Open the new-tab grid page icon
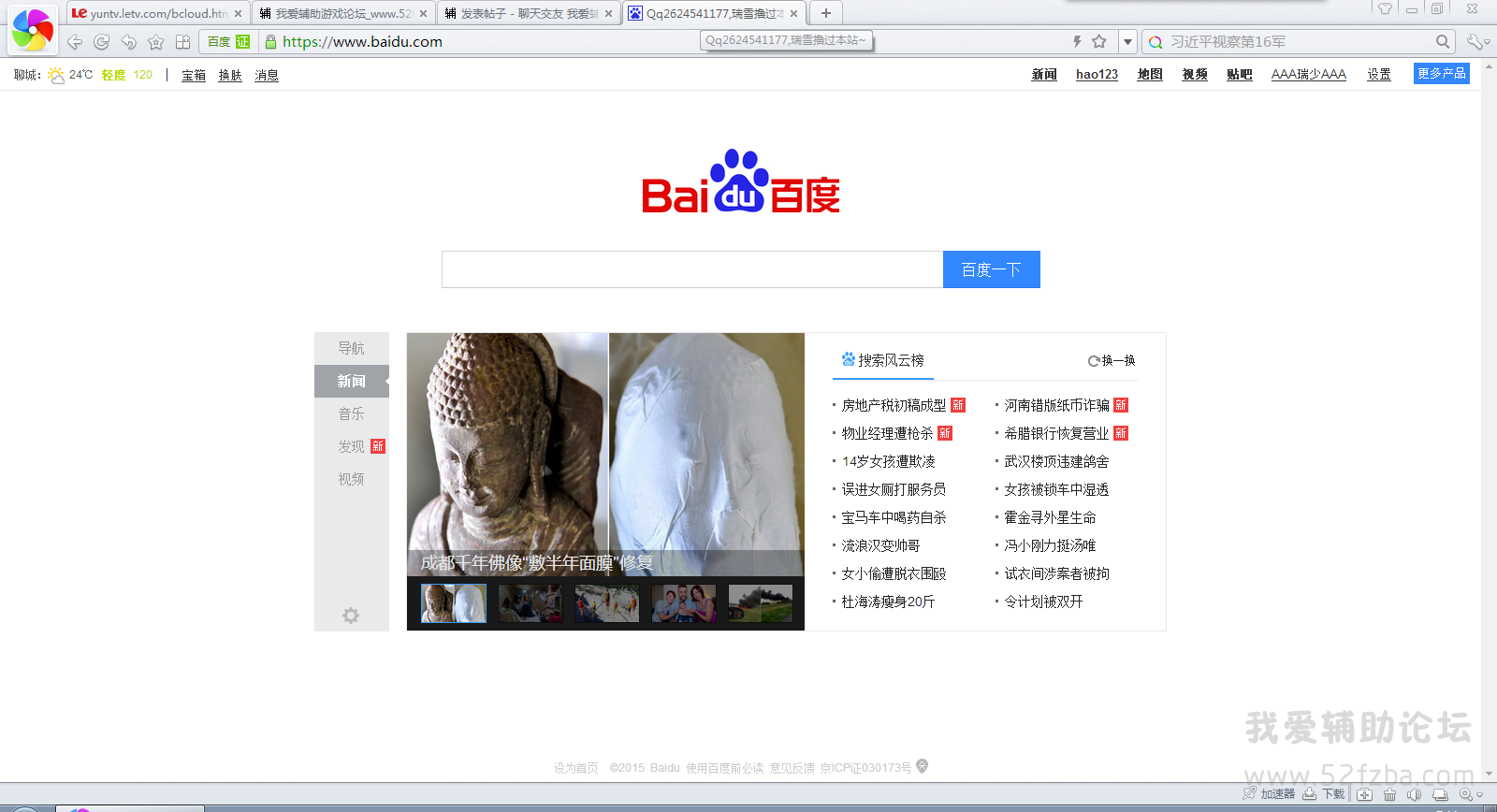Image resolution: width=1497 pixels, height=812 pixels. (183, 42)
